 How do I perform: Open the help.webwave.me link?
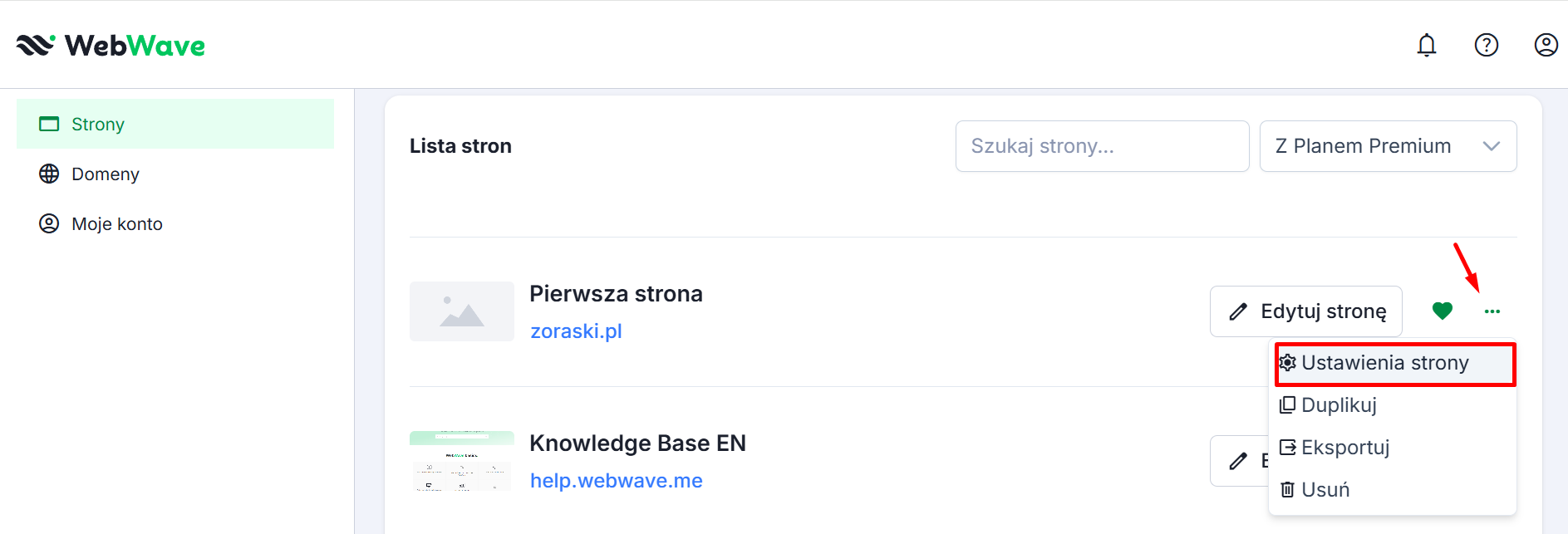[616, 481]
